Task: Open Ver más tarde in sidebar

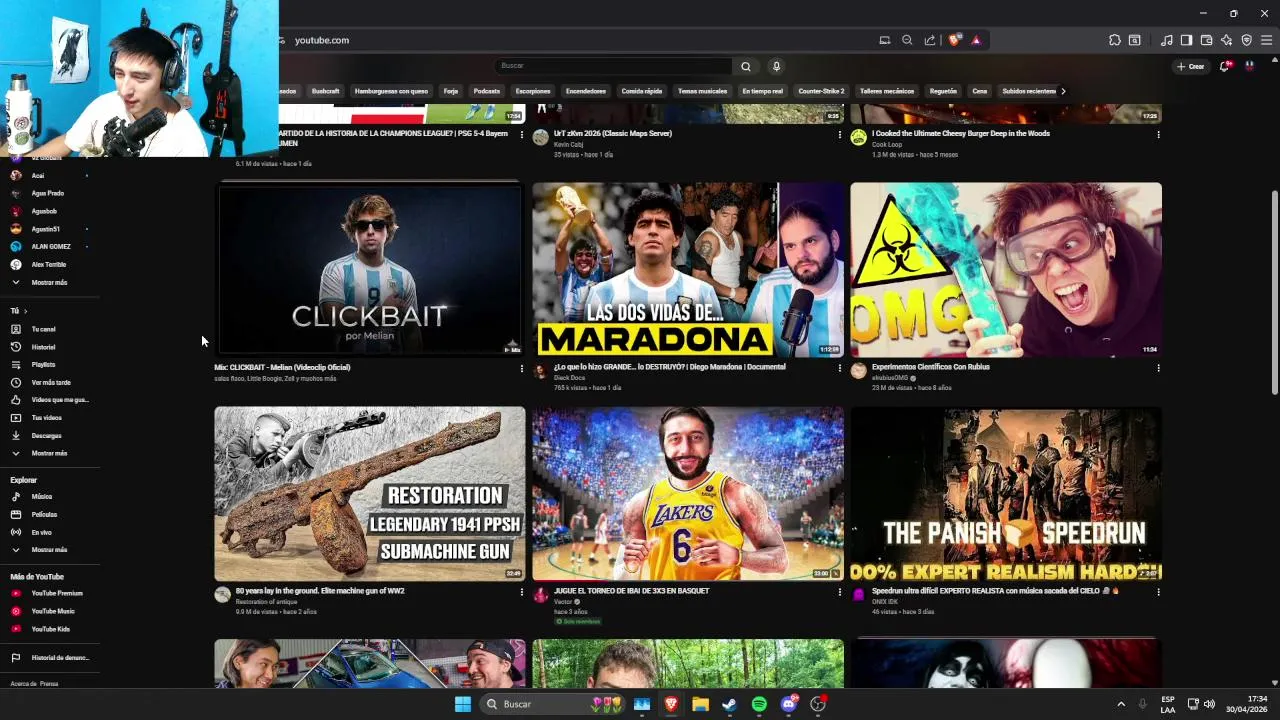Action: point(50,382)
